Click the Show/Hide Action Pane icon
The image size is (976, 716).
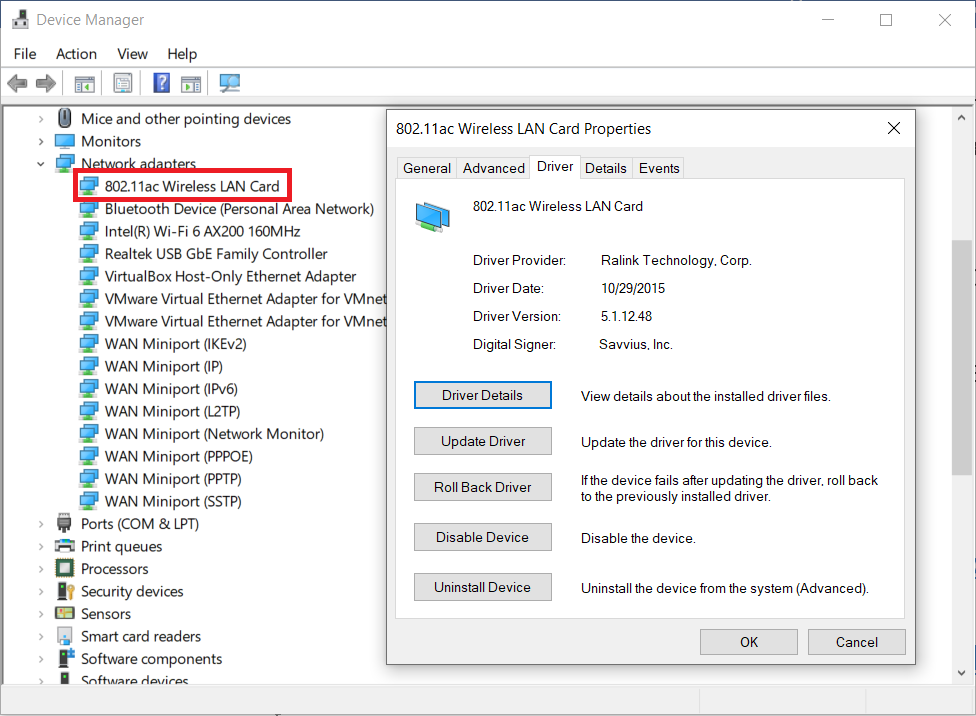pos(191,84)
